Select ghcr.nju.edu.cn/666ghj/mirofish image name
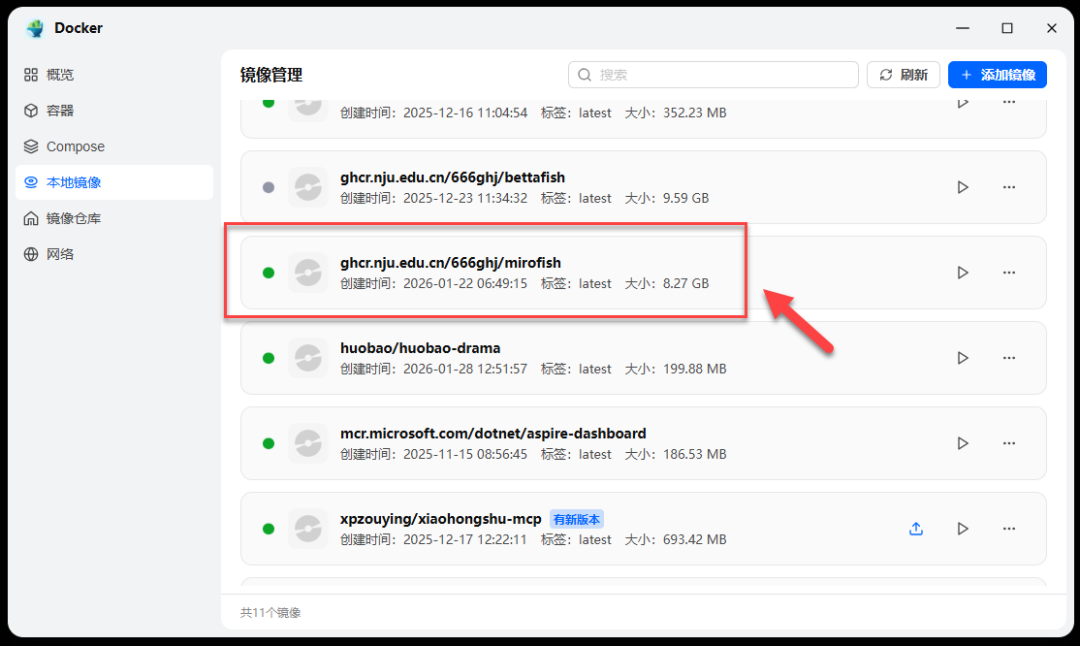 450,263
